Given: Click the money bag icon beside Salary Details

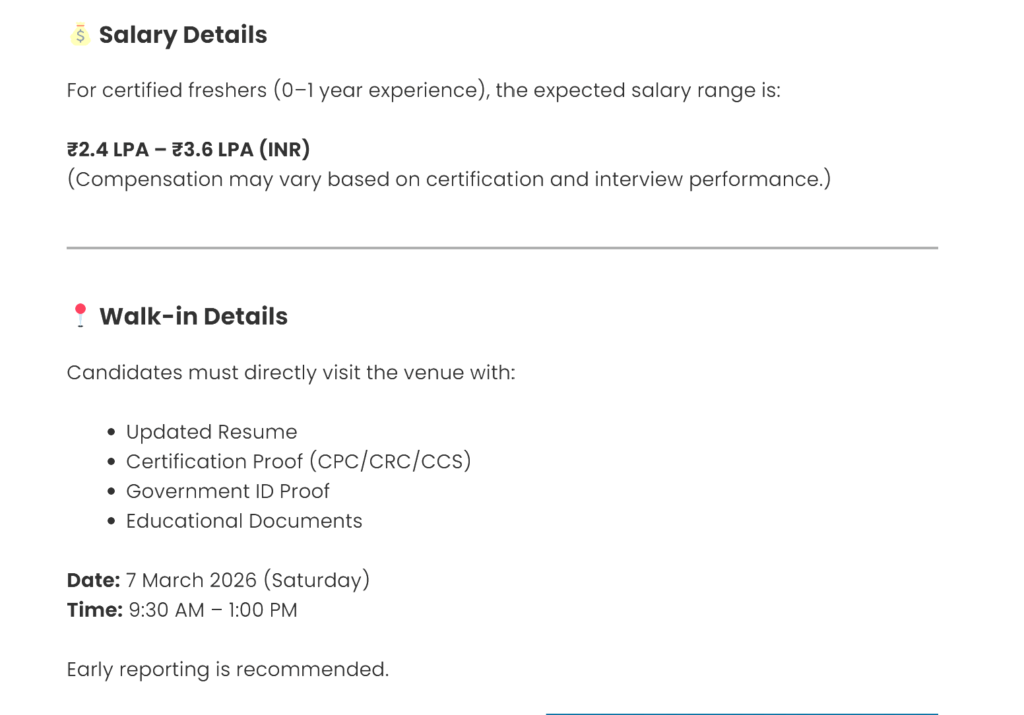Looking at the screenshot, I should 80,35.
